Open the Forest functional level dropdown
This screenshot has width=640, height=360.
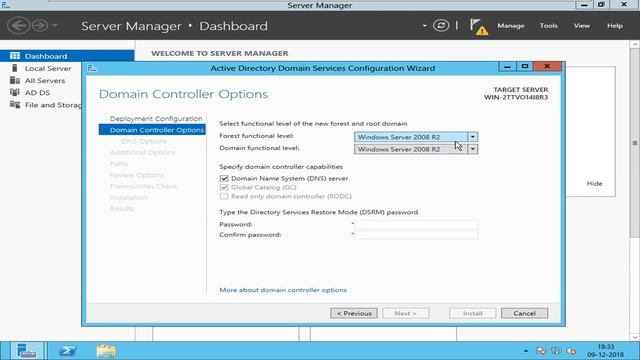(416, 137)
